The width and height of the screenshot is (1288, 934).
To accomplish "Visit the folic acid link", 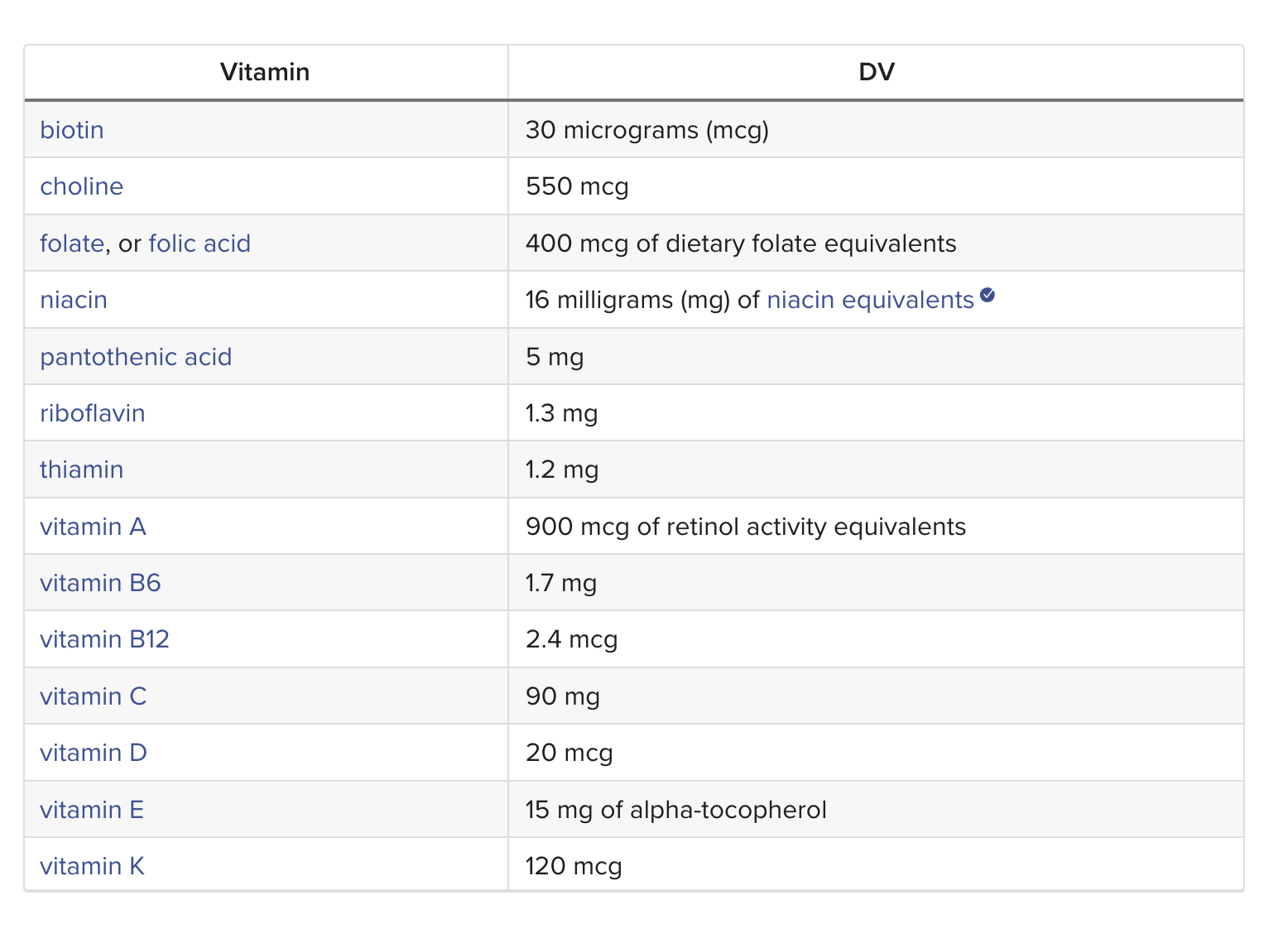I will click(199, 243).
